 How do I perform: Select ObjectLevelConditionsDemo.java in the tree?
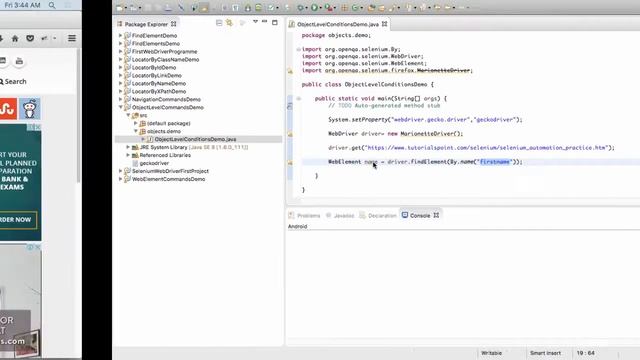click(195, 139)
